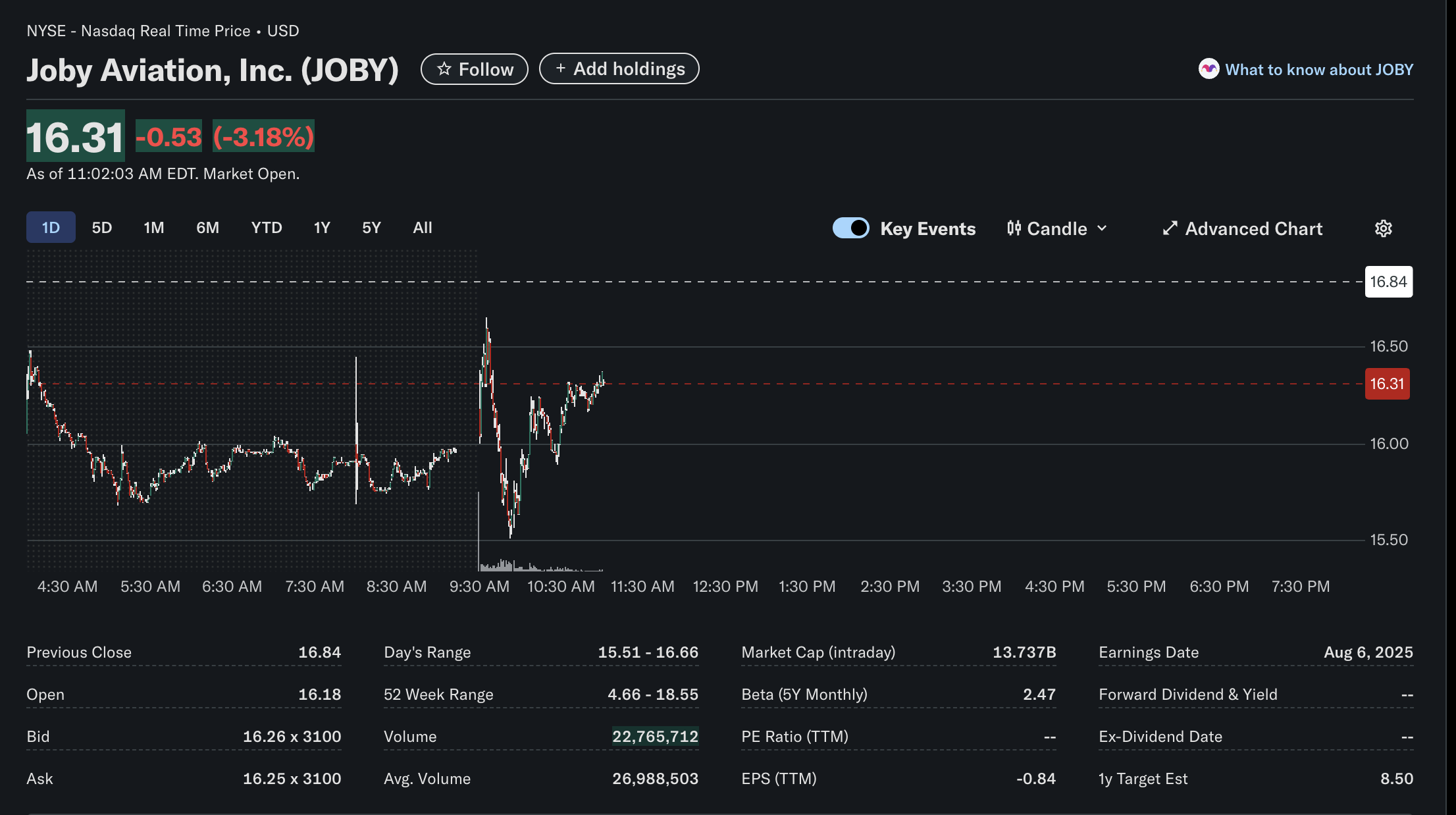Screen dimensions: 1456x815
Task: Show the 5Y chart range
Action: 371,228
